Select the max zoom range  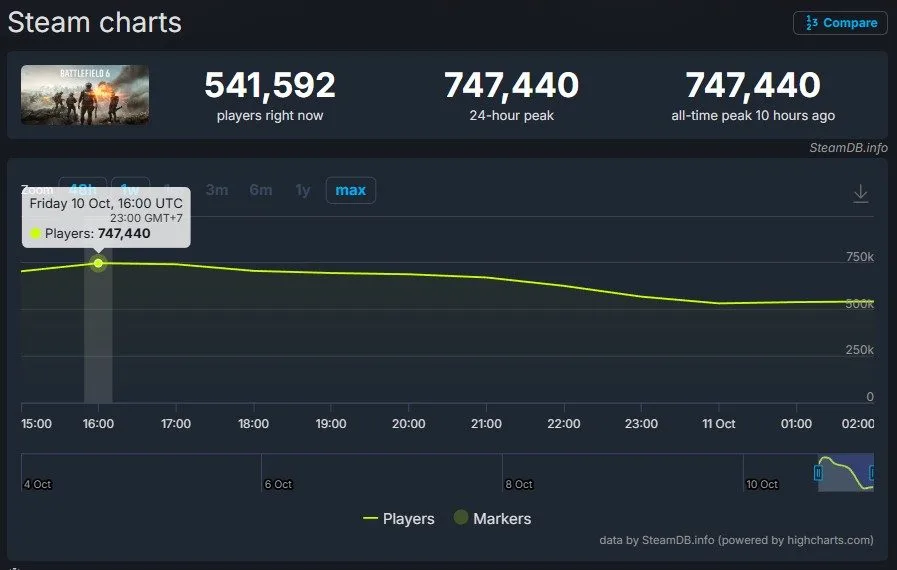pyautogui.click(x=351, y=190)
